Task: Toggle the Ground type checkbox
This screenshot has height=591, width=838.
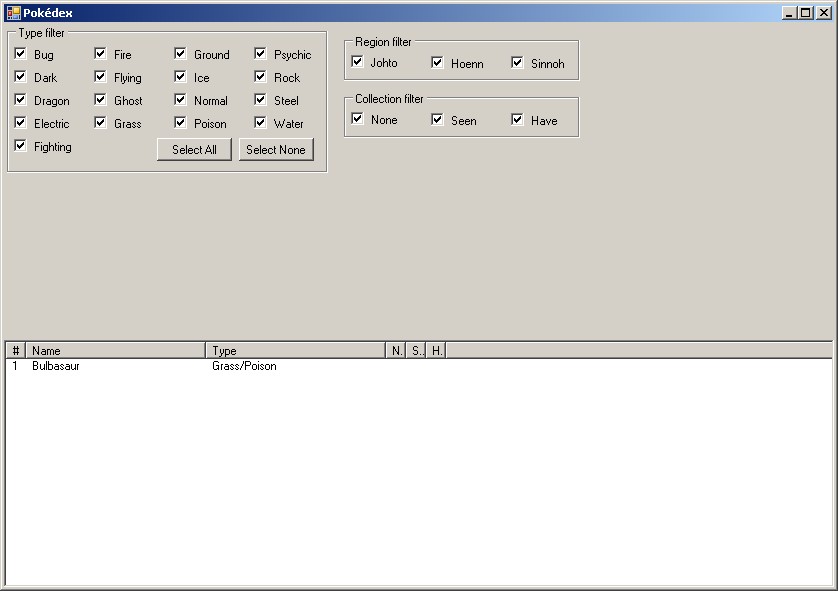Action: tap(180, 54)
